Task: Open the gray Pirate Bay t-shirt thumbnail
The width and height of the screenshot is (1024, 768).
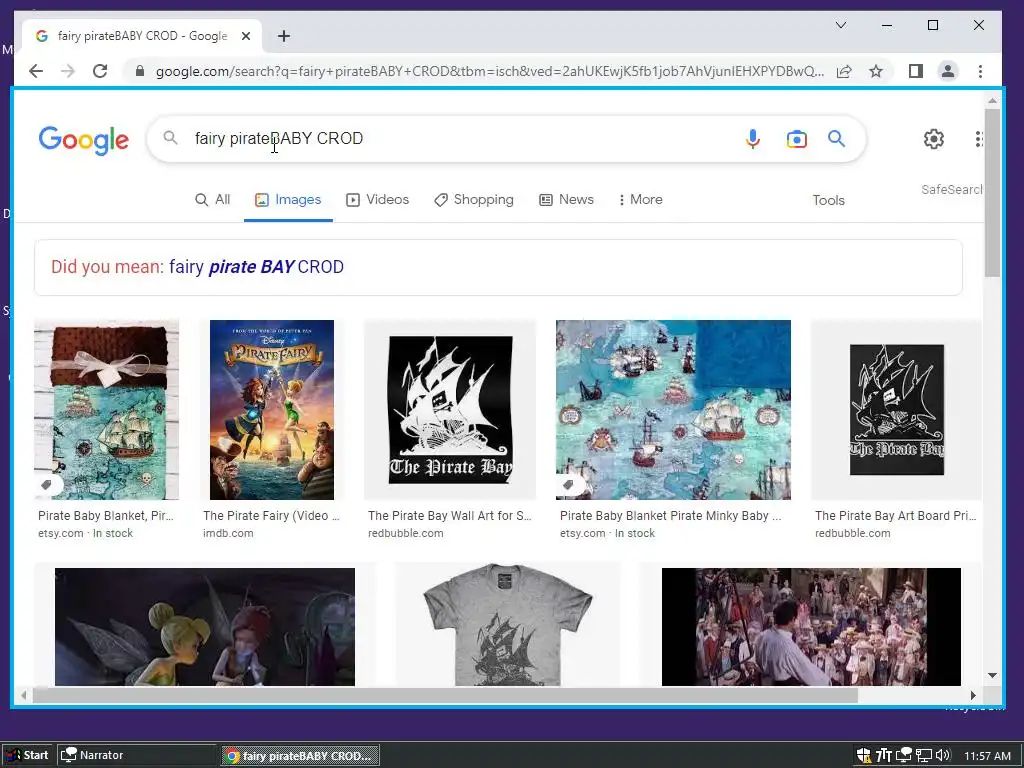Action: [507, 625]
